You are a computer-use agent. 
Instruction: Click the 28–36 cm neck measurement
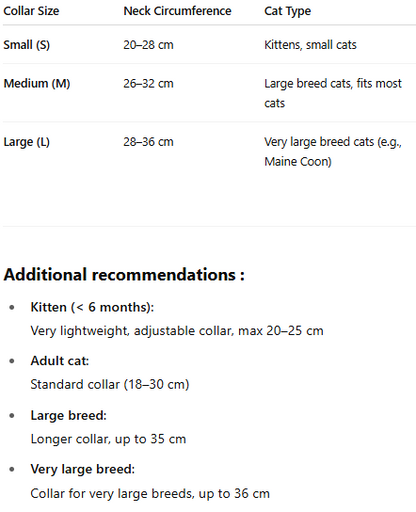pyautogui.click(x=148, y=142)
